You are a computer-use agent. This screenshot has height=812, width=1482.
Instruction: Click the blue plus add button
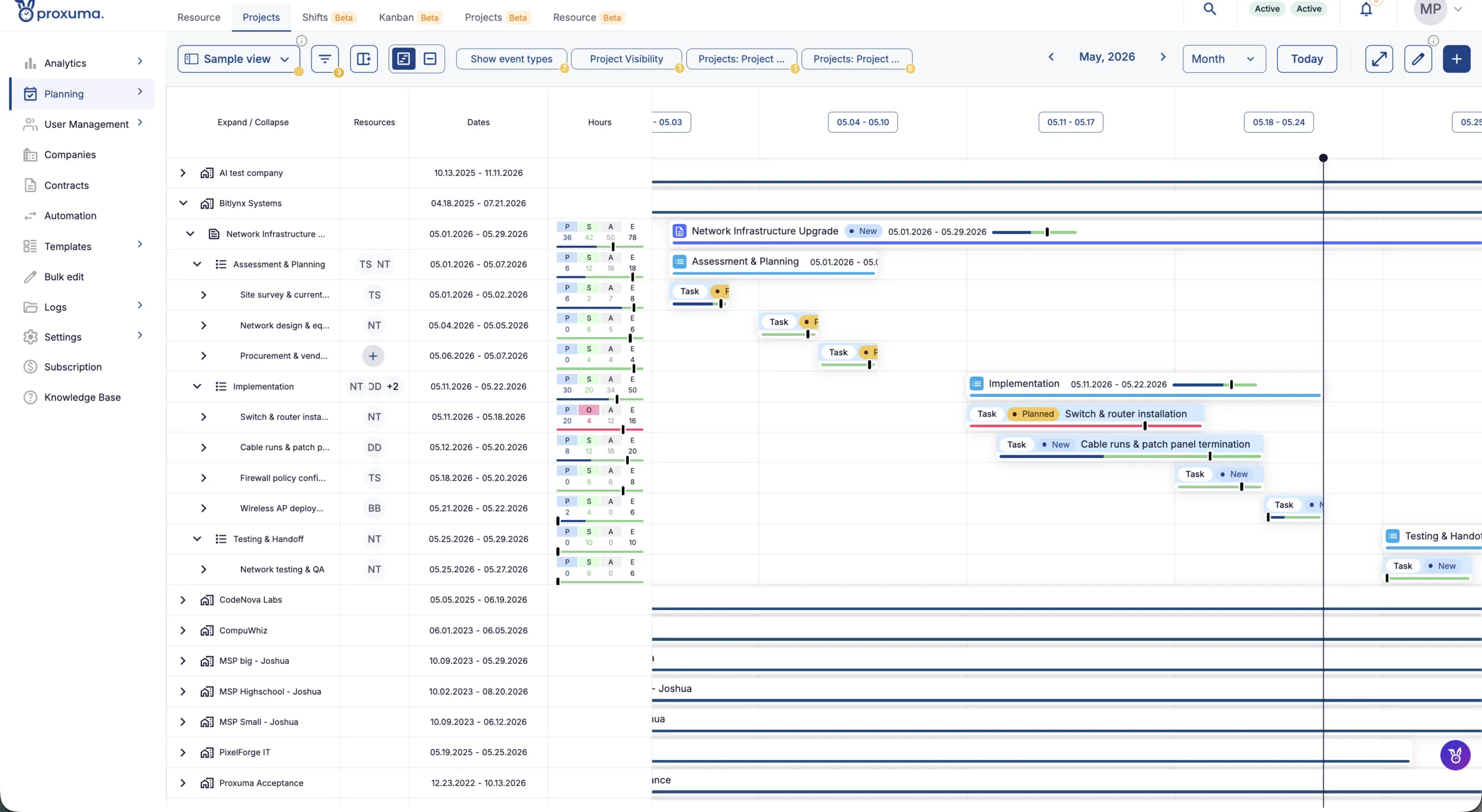(x=1457, y=59)
